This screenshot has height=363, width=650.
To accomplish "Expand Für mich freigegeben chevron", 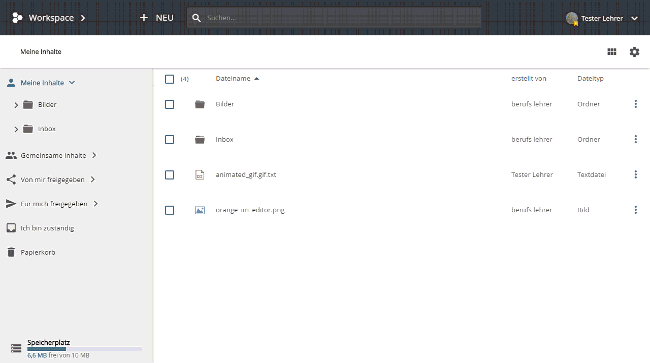I will click(96, 203).
